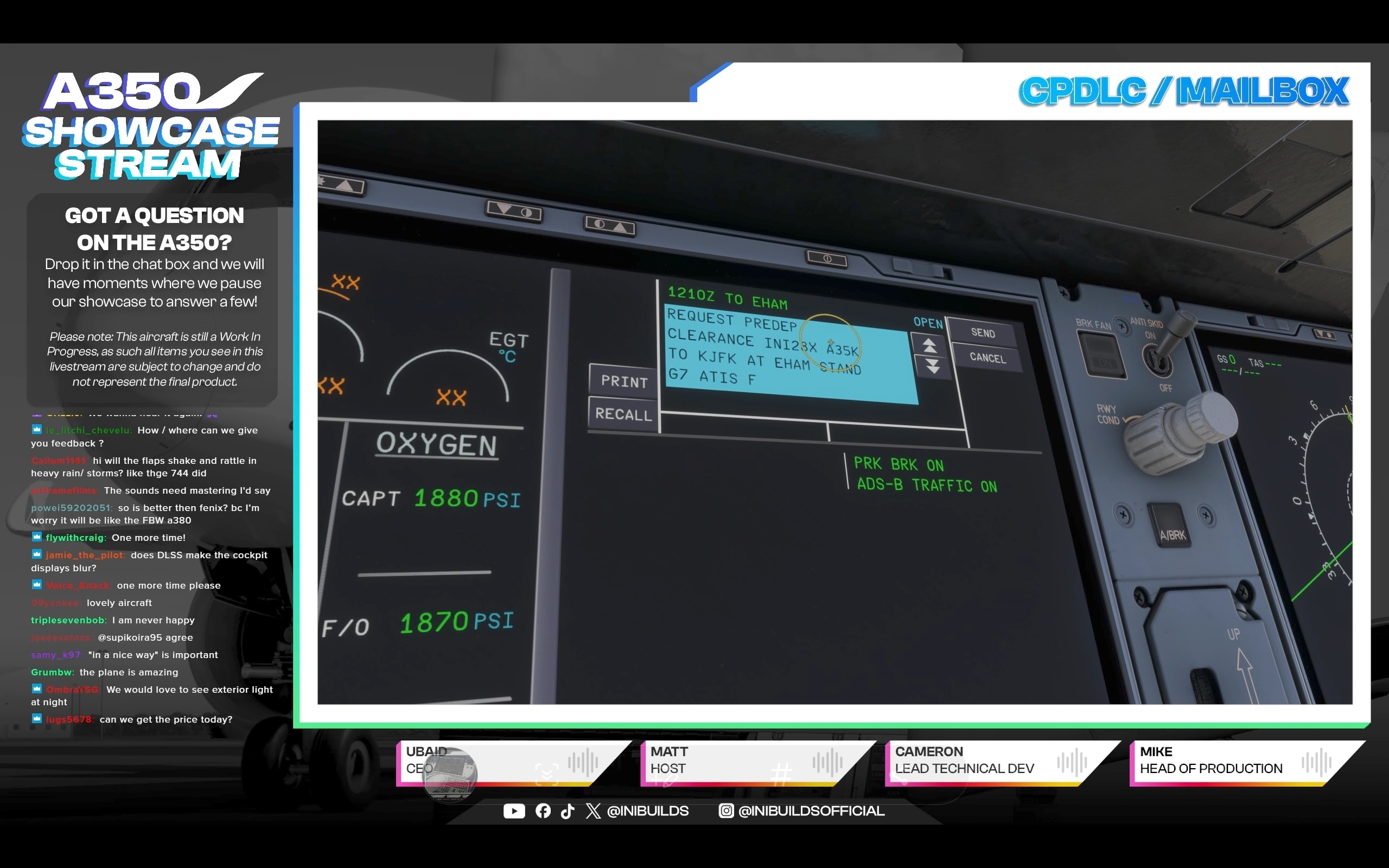1389x868 pixels.
Task: Click the @INIBUILDS handle text
Action: tap(647, 810)
